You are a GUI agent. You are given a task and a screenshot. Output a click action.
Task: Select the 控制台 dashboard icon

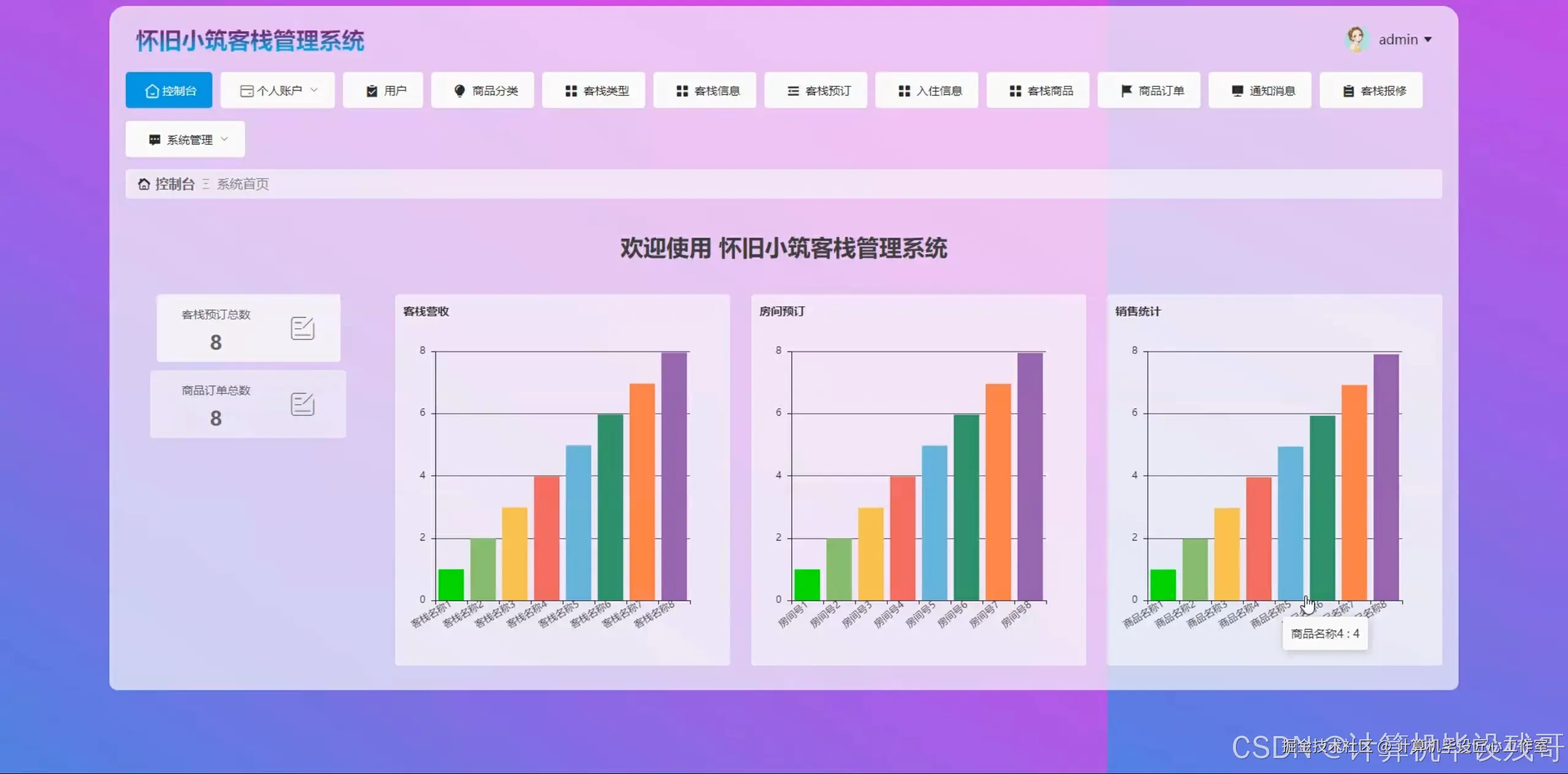coord(152,90)
